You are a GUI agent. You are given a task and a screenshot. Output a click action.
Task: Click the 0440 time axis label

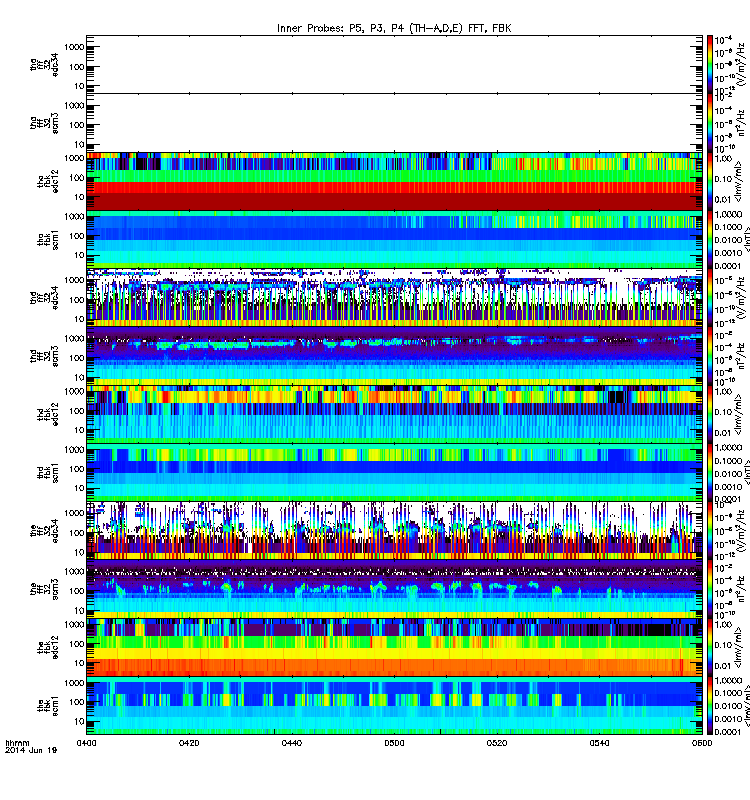(292, 743)
